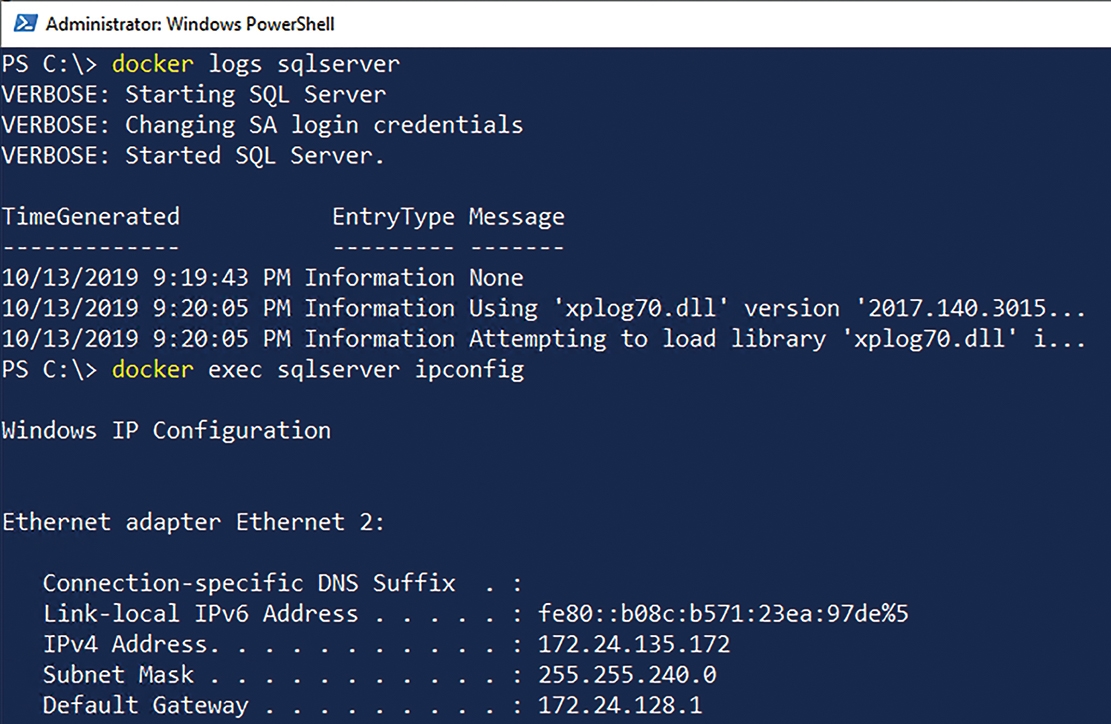Click 'Ethernet adapter Ethernet 2' heading
1111x724 pixels.
pos(193,523)
